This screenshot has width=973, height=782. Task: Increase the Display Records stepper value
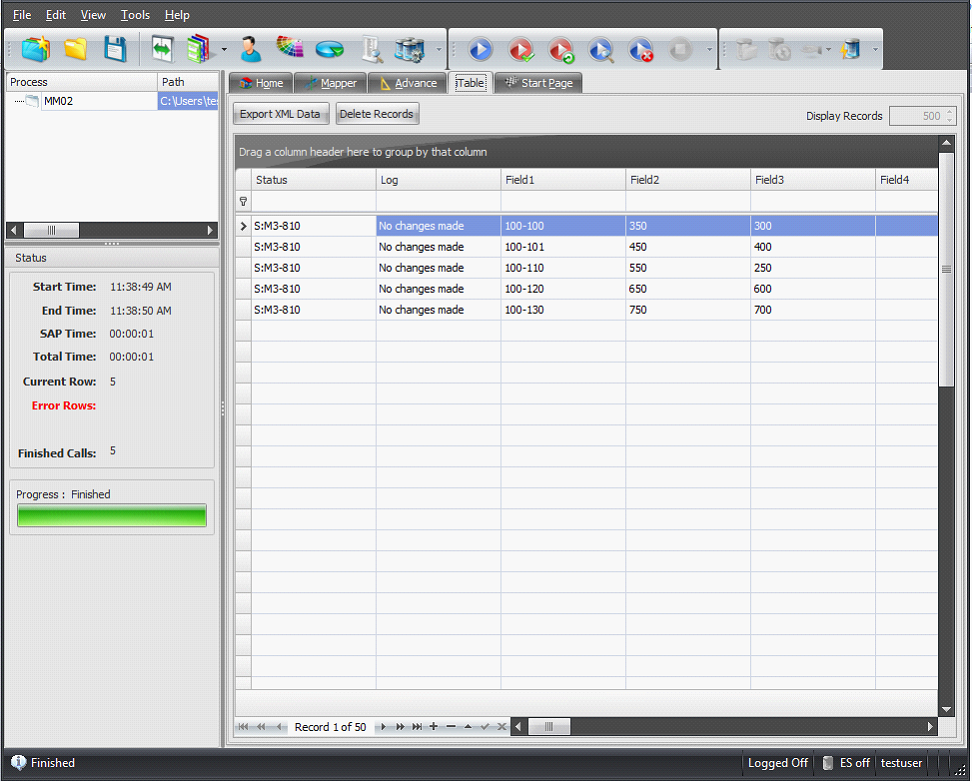click(x=950, y=112)
